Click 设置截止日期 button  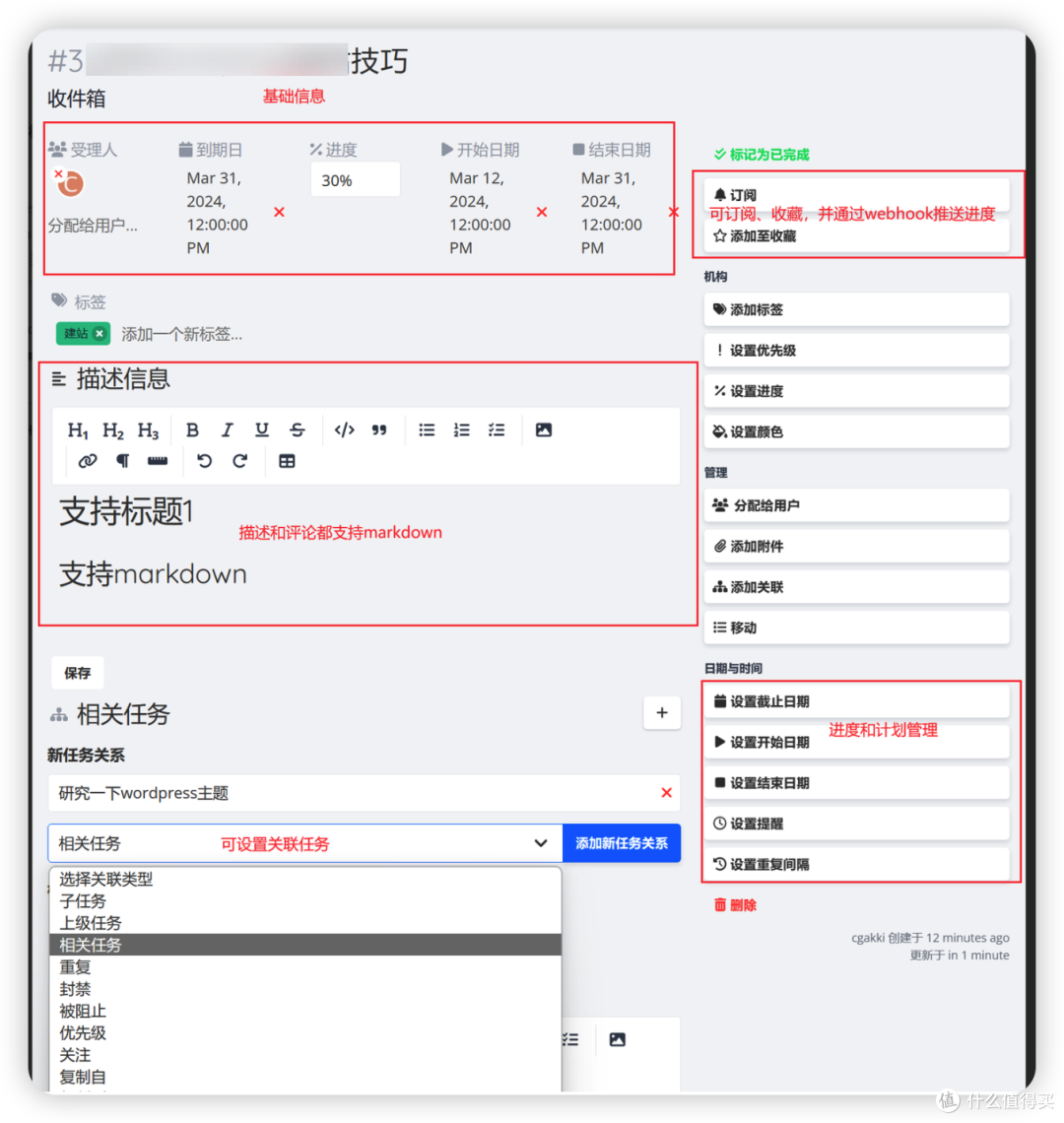[857, 701]
